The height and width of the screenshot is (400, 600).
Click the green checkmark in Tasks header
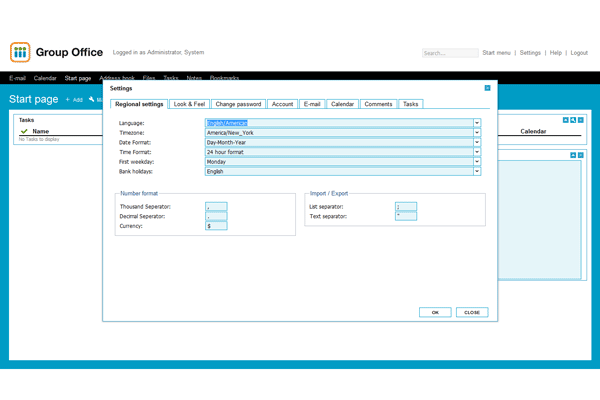24,131
